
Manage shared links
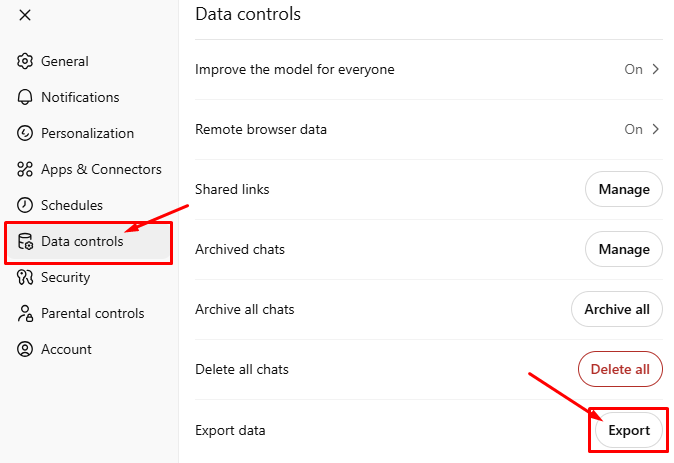(624, 189)
